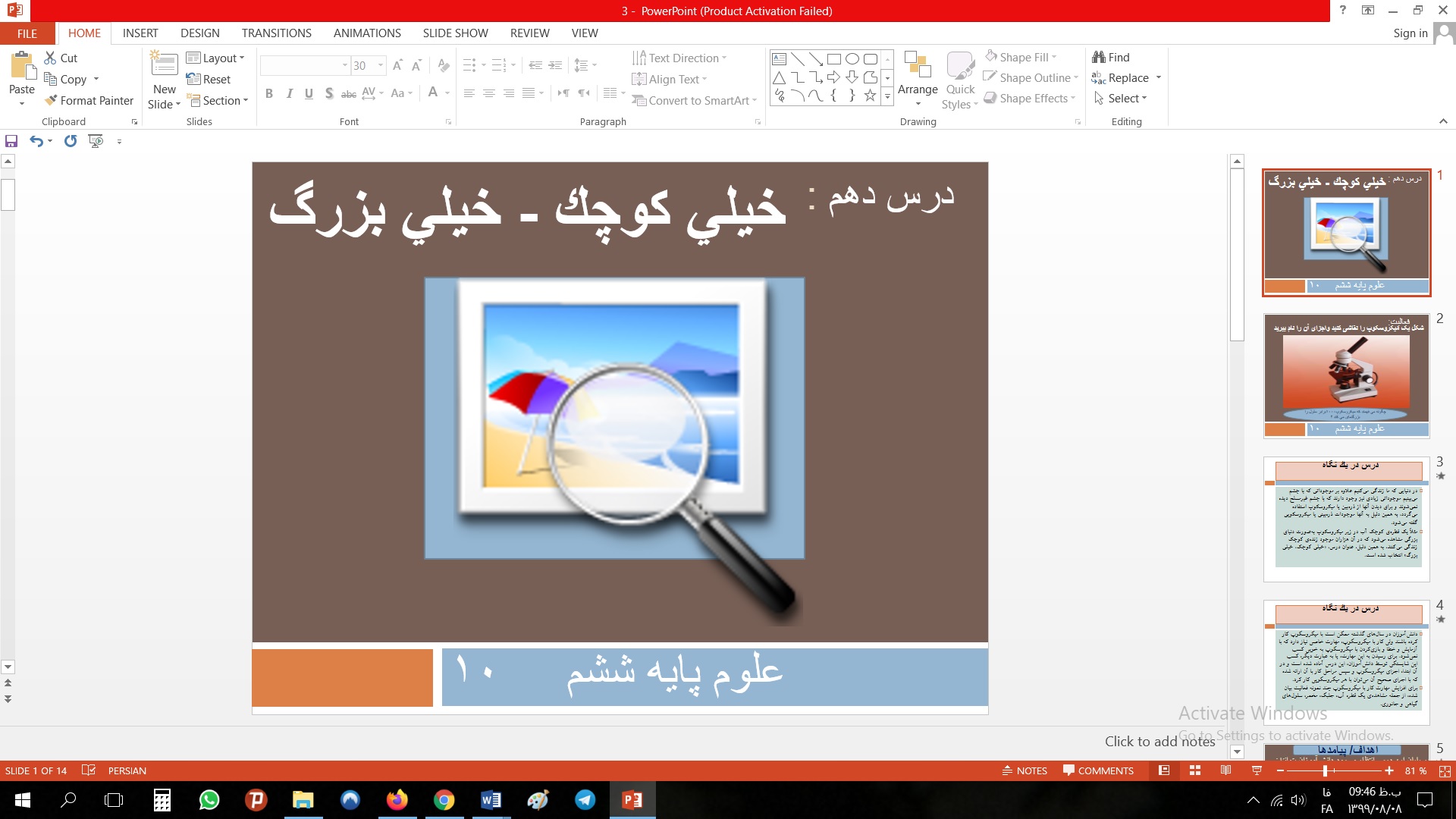This screenshot has width=1456, height=819.
Task: Toggle the Comments pane in status bar
Action: [1098, 770]
